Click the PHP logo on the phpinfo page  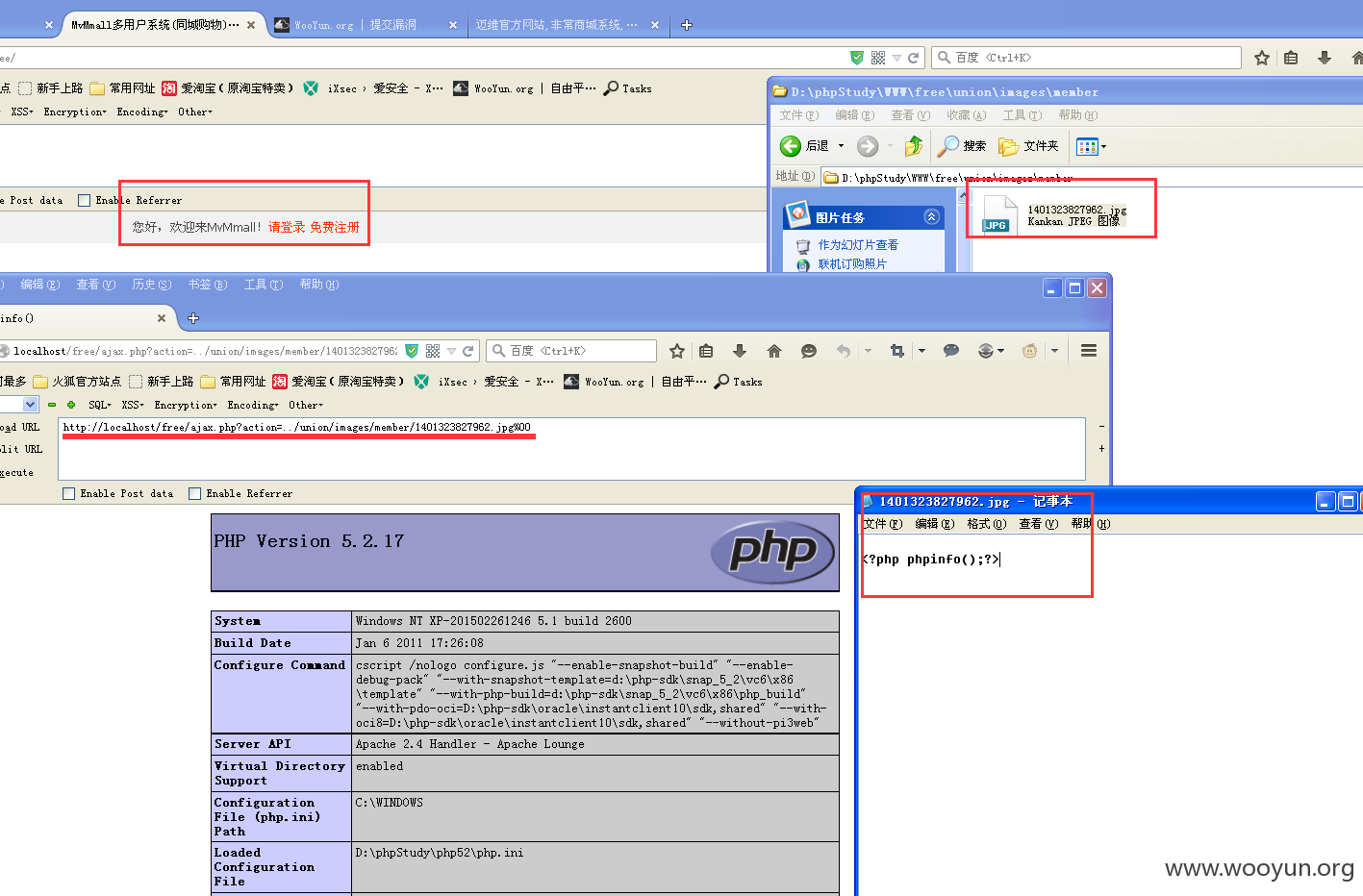[774, 552]
